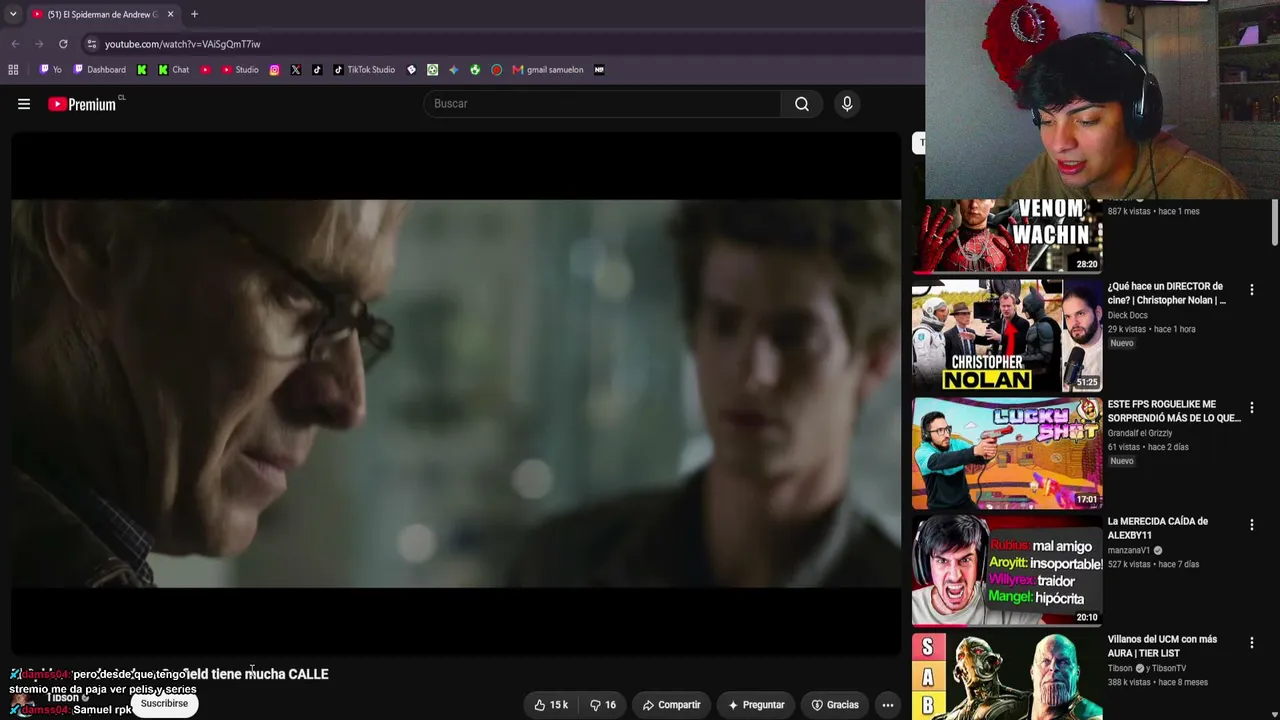This screenshot has width=1280, height=720.
Task: Click the Preguntar button
Action: click(x=756, y=705)
